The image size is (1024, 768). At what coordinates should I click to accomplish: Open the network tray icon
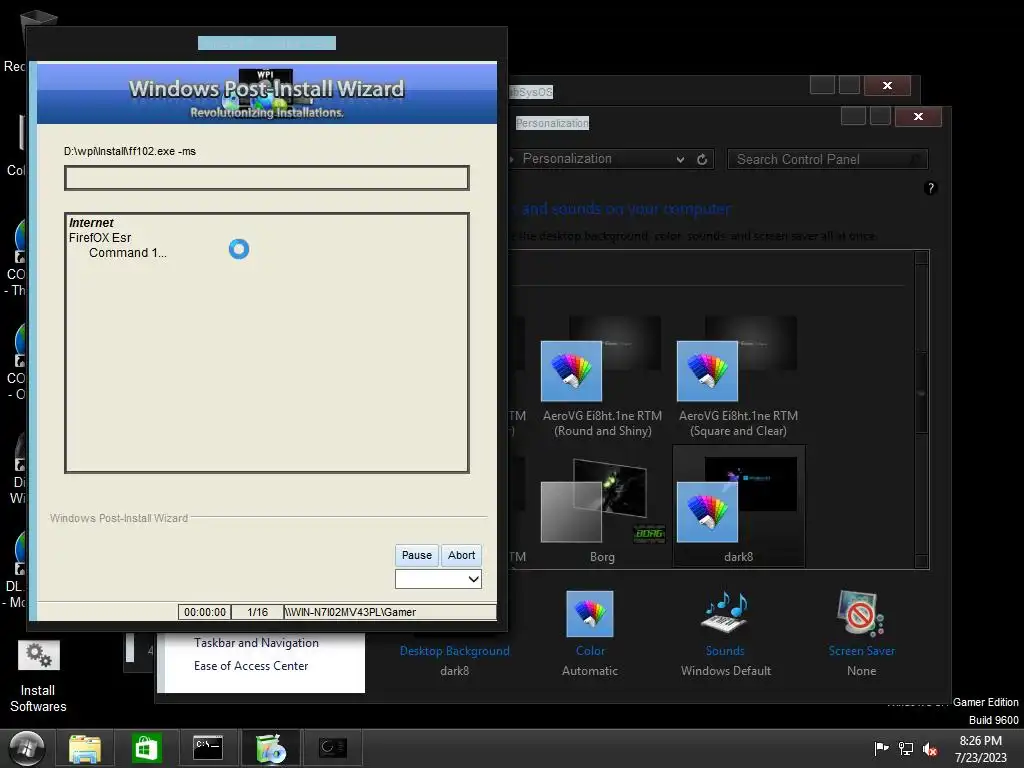(x=906, y=748)
